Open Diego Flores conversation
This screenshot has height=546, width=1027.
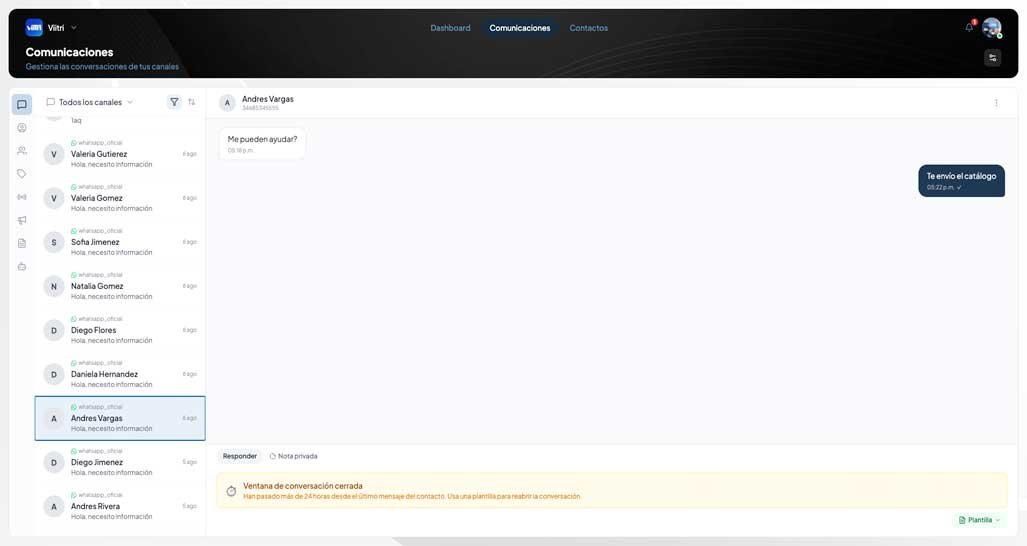pyautogui.click(x=120, y=330)
